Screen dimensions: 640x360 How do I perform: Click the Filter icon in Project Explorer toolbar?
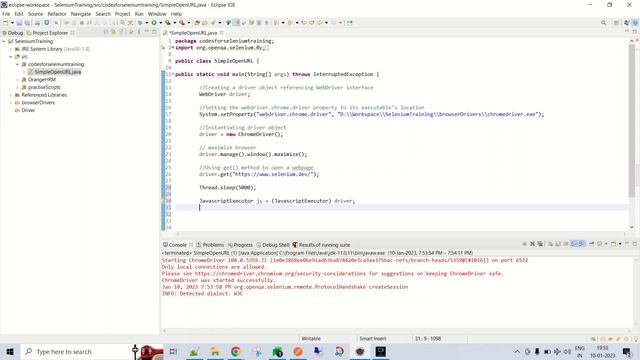(121, 32)
